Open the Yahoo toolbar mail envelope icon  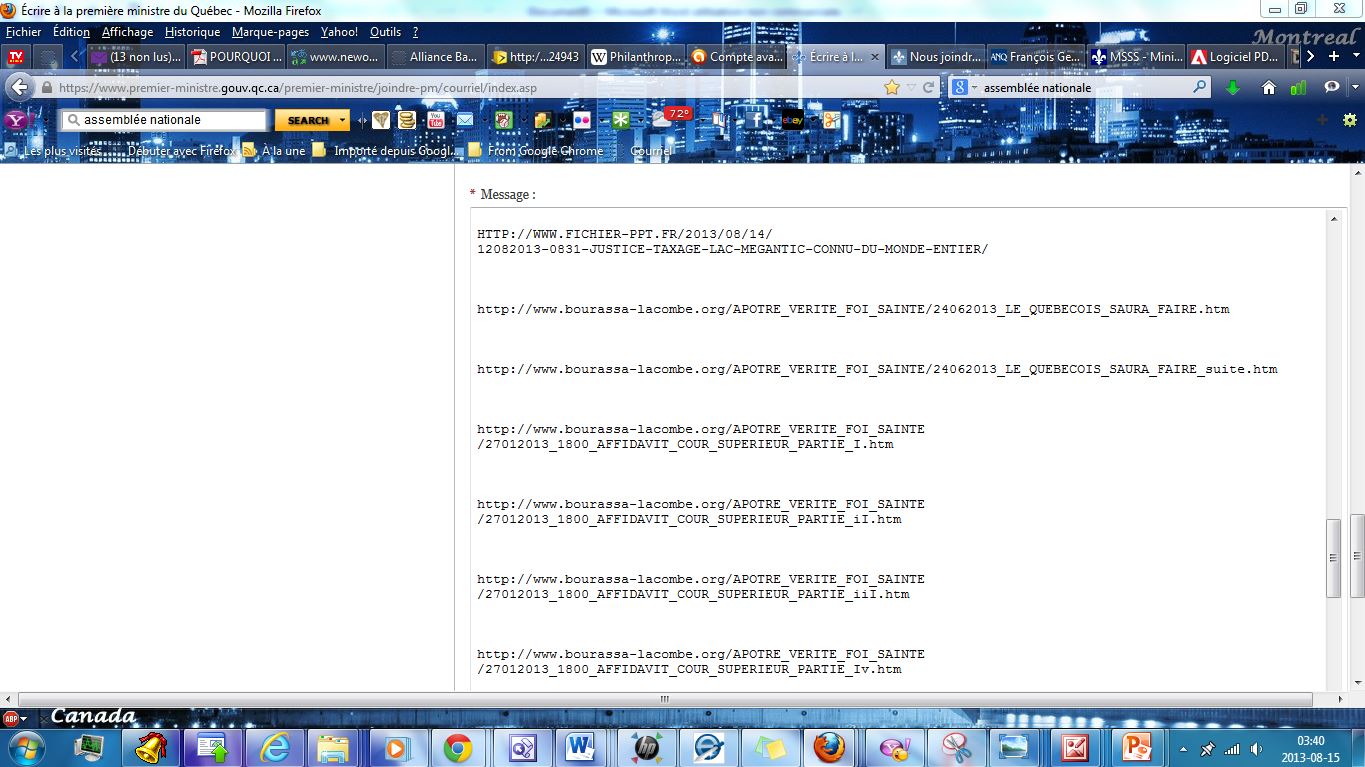coord(465,120)
